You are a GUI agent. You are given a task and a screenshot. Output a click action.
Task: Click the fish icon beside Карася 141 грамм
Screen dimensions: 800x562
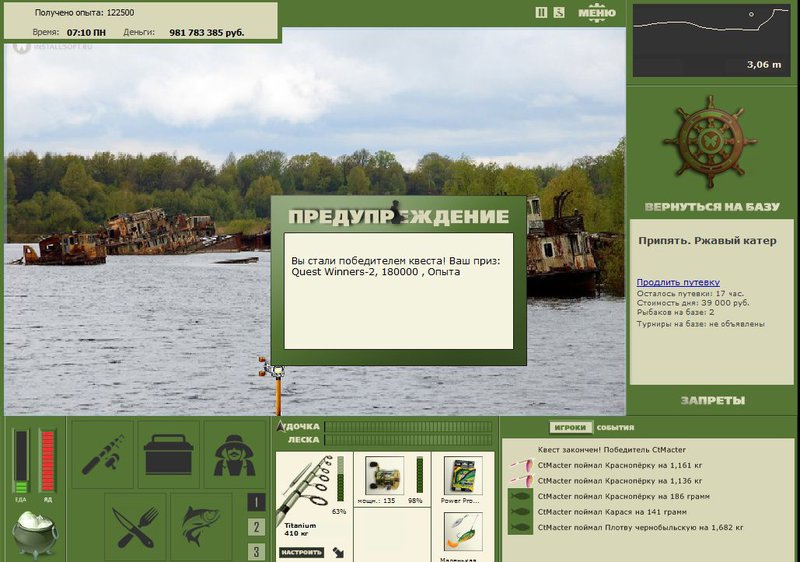coord(520,512)
